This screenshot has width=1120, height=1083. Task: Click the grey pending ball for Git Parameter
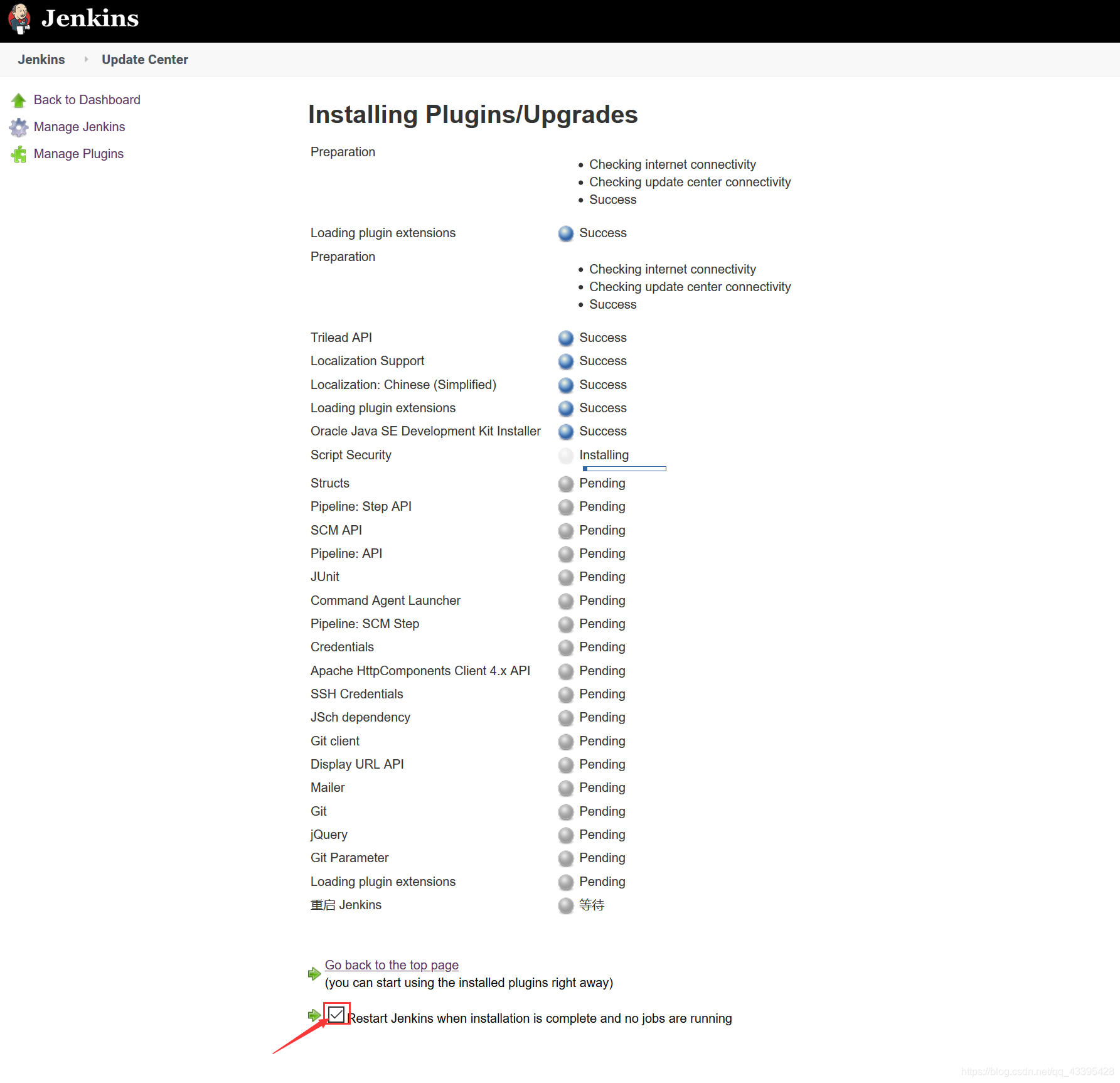coord(566,858)
